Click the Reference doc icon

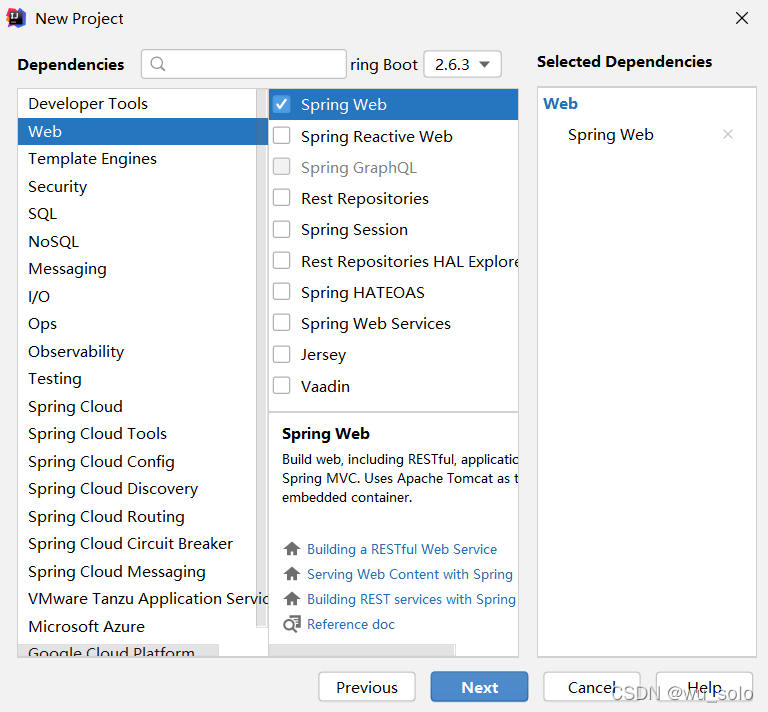coord(292,624)
